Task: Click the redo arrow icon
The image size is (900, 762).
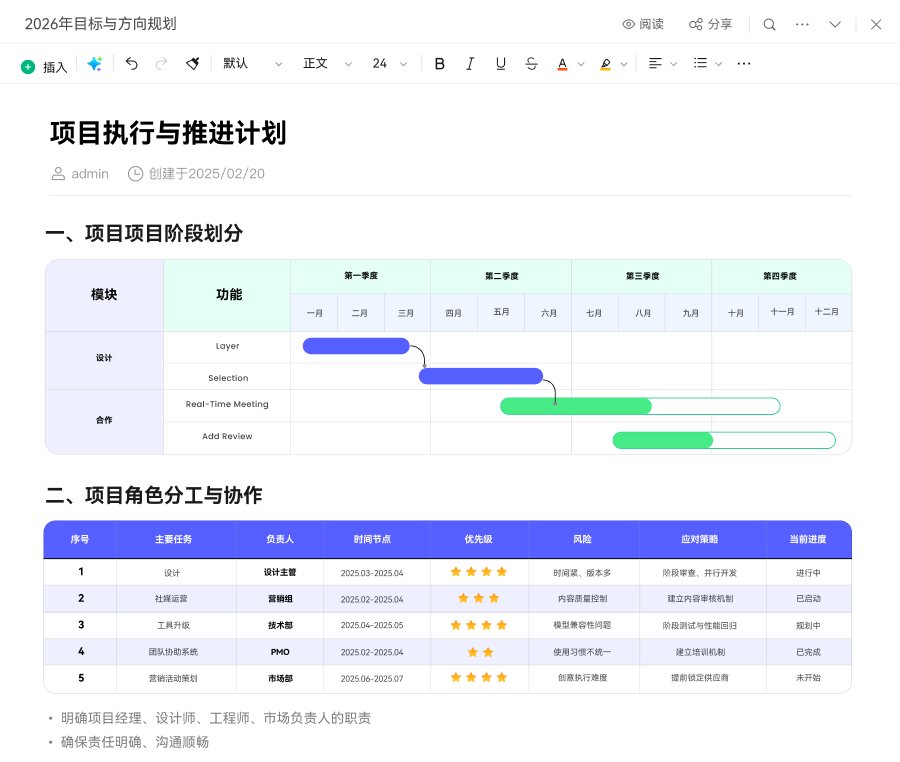Action: point(161,64)
